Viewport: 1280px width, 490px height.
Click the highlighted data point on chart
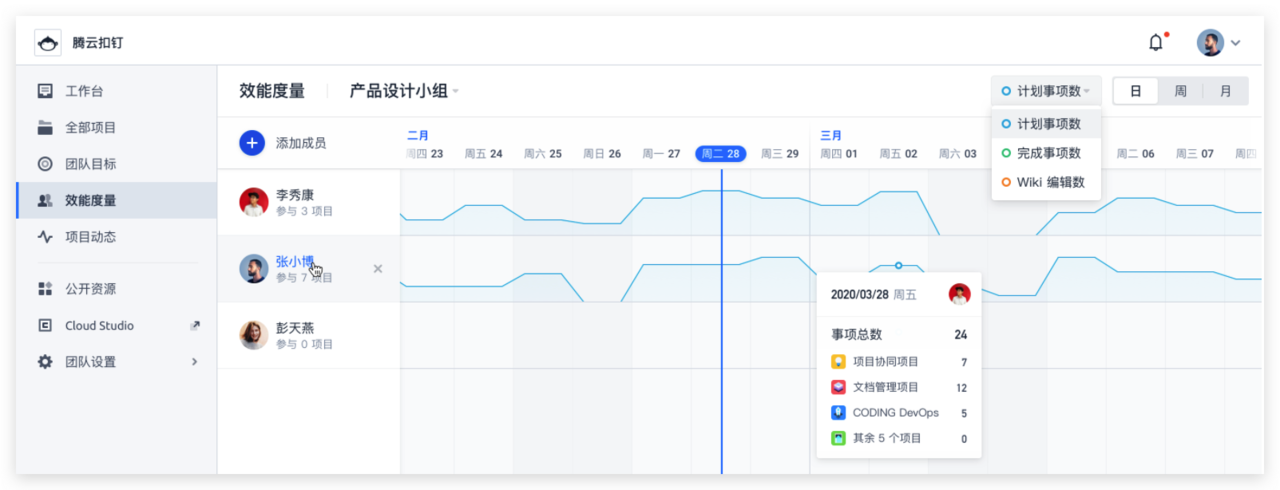click(x=898, y=265)
